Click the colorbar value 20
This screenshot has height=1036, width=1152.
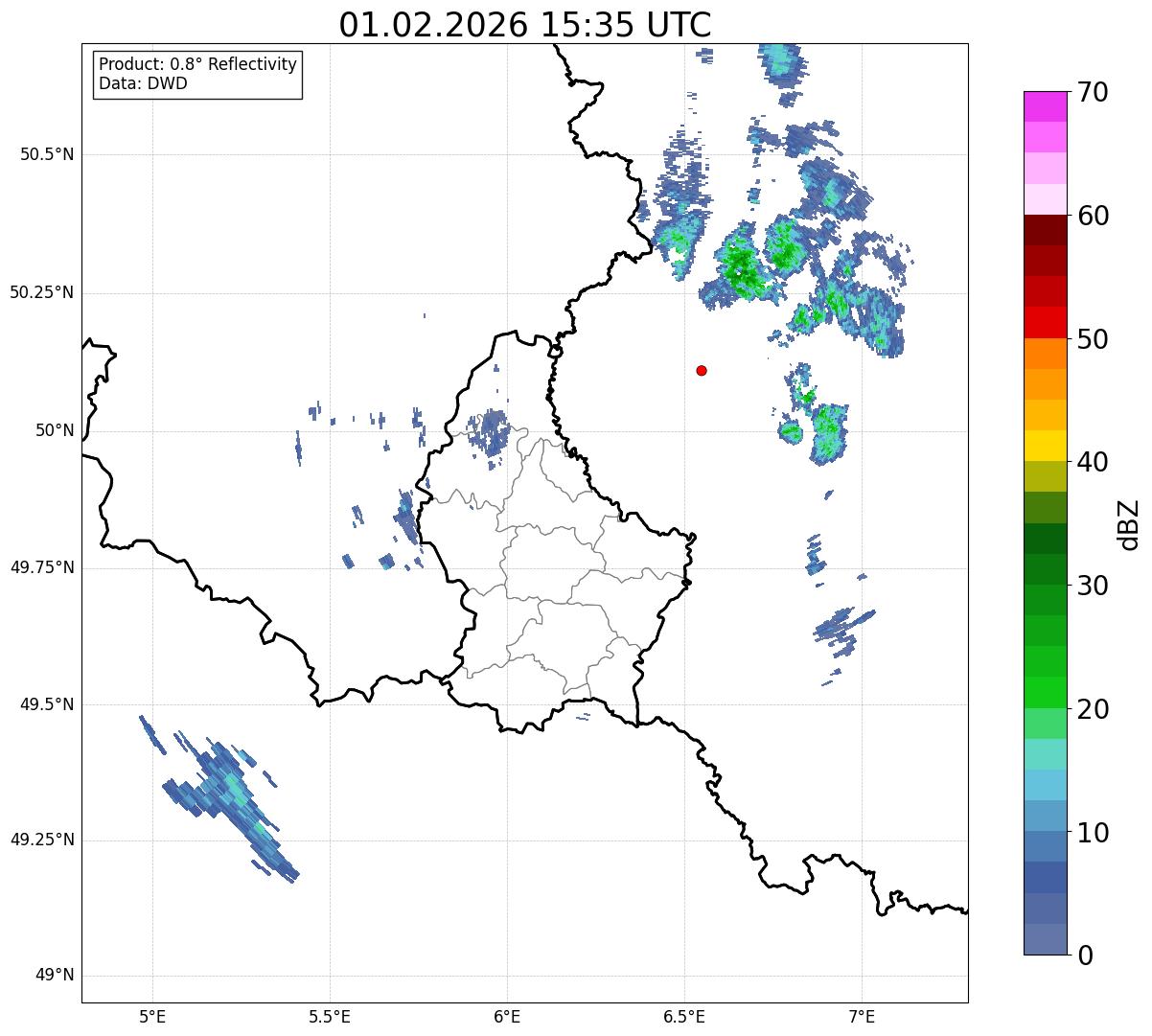pyautogui.click(x=1094, y=709)
